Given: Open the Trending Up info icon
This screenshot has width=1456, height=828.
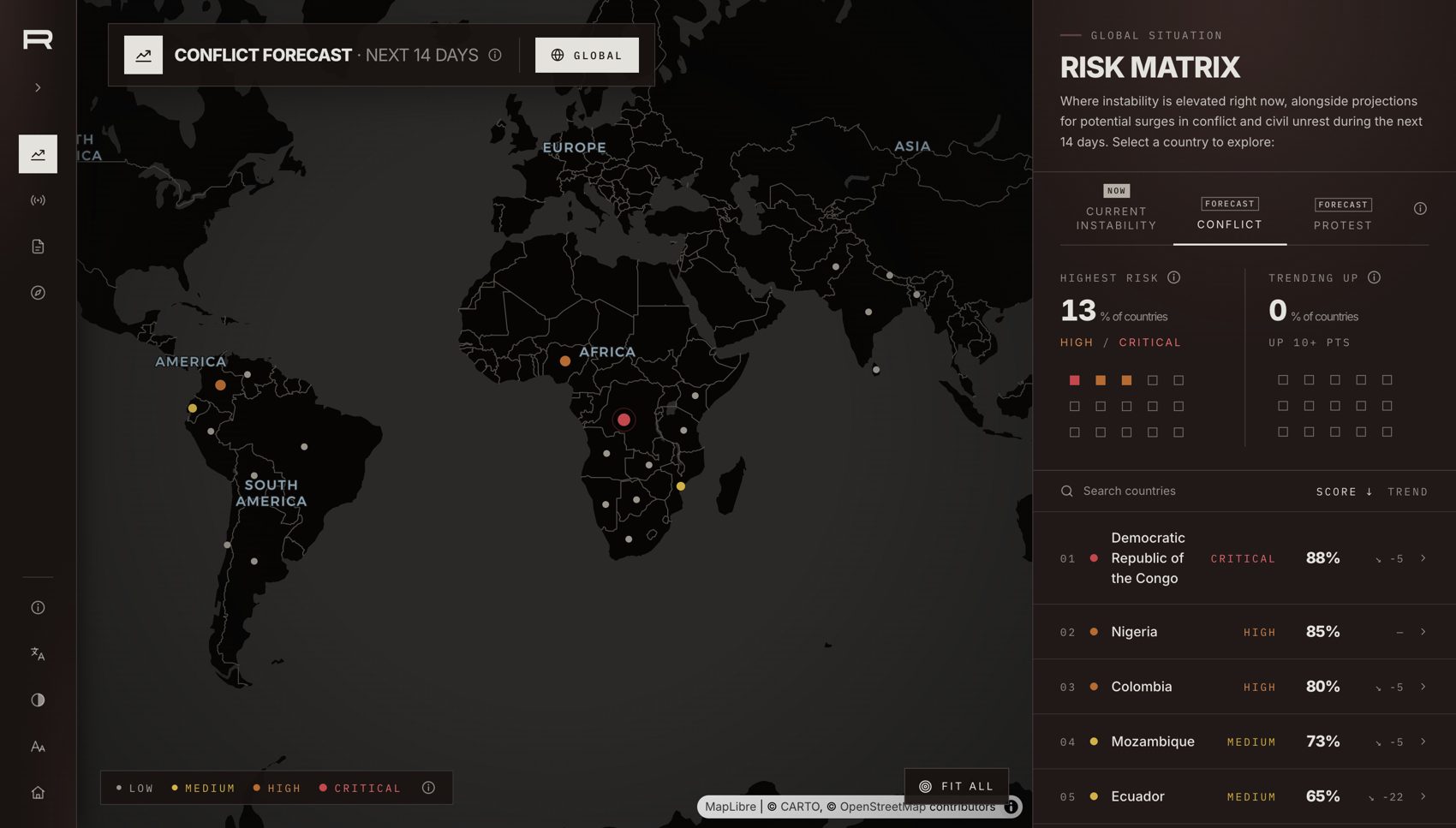Looking at the screenshot, I should 1375,277.
